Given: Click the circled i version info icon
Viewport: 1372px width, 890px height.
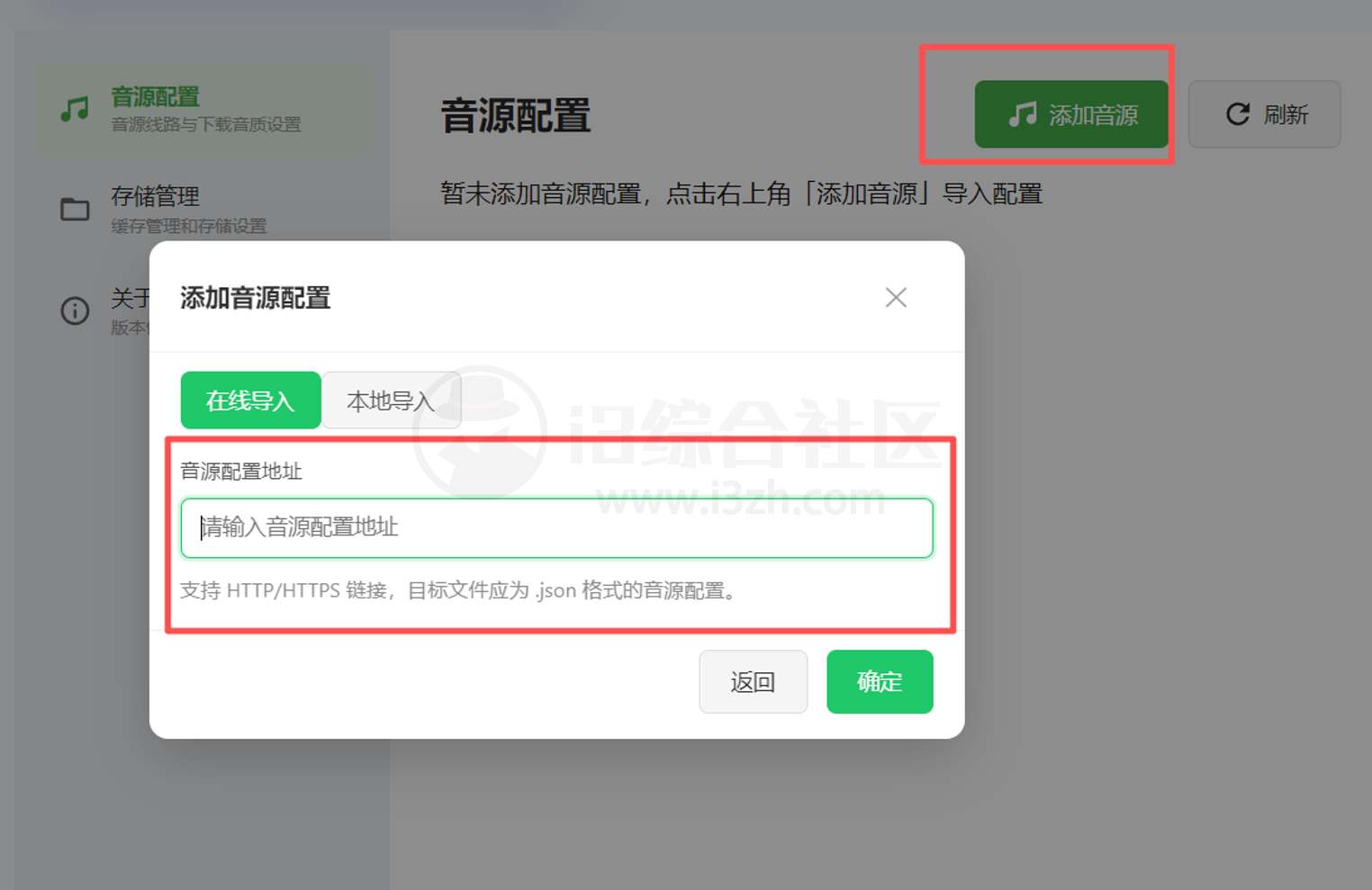Looking at the screenshot, I should 74,310.
